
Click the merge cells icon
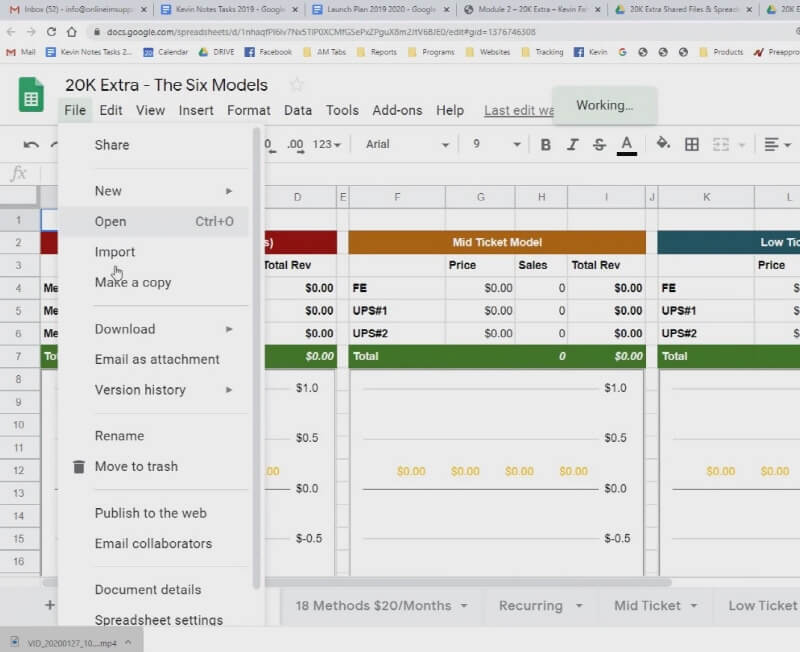[720, 145]
